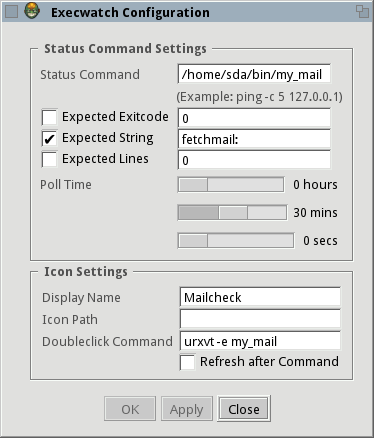This screenshot has height=438, width=374.
Task: Click the Doubleclick Command label
Action: pyautogui.click(x=107, y=342)
